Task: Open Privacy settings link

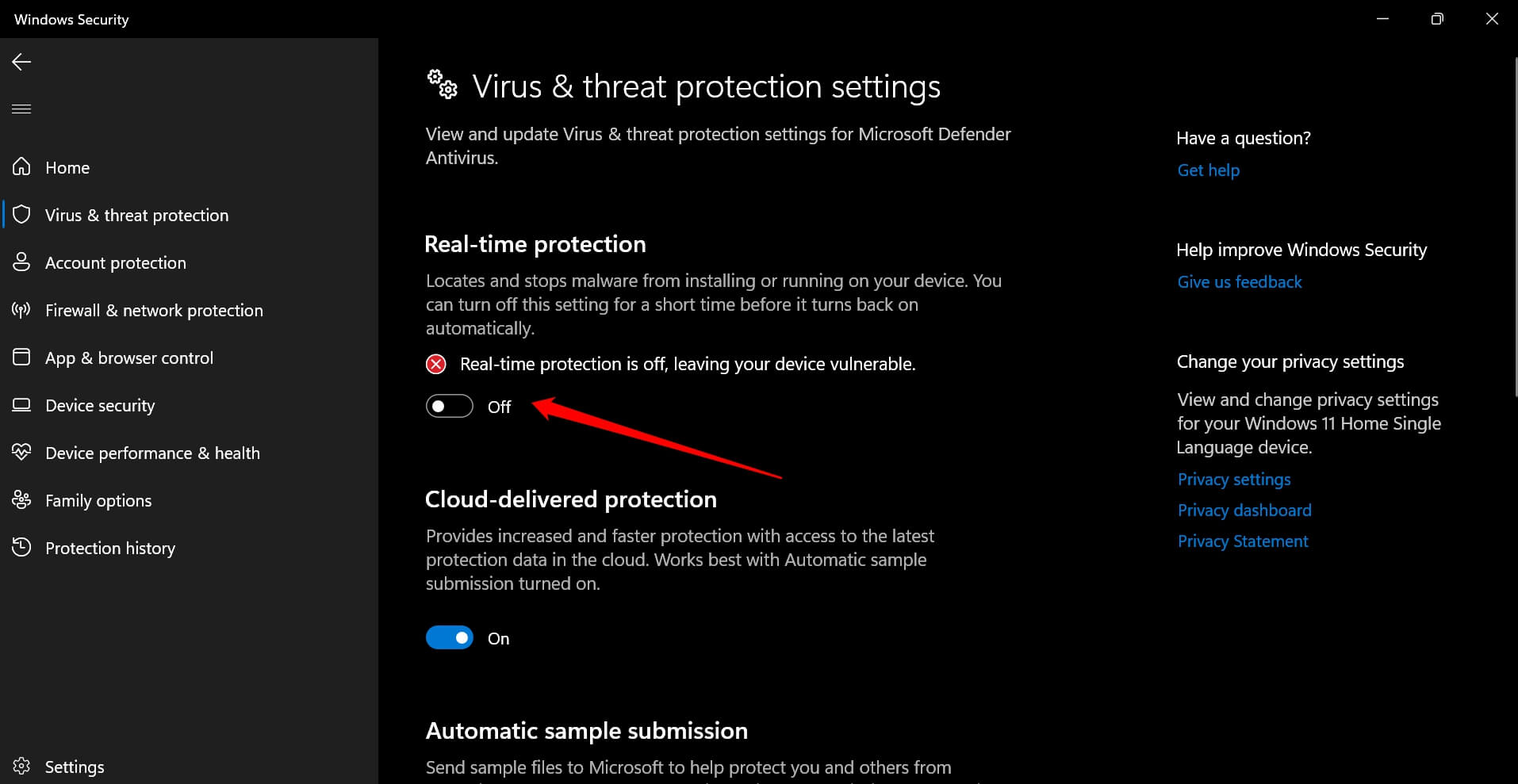Action: tap(1233, 480)
